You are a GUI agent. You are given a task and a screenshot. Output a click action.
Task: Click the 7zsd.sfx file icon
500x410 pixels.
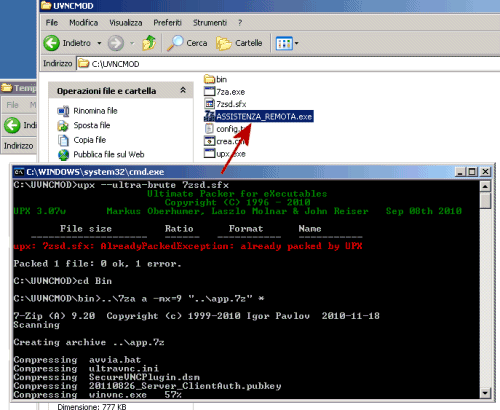[209, 104]
